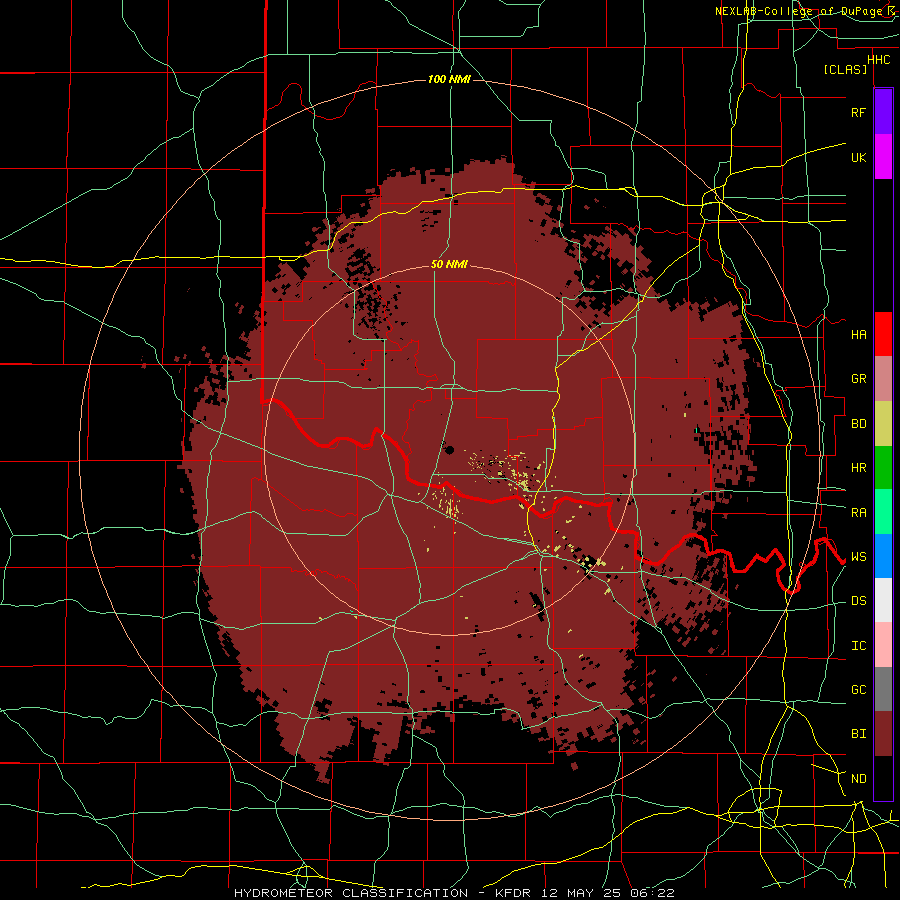Viewport: 900px width, 900px height.
Task: Click the HR label in the legend
Action: 858,468
